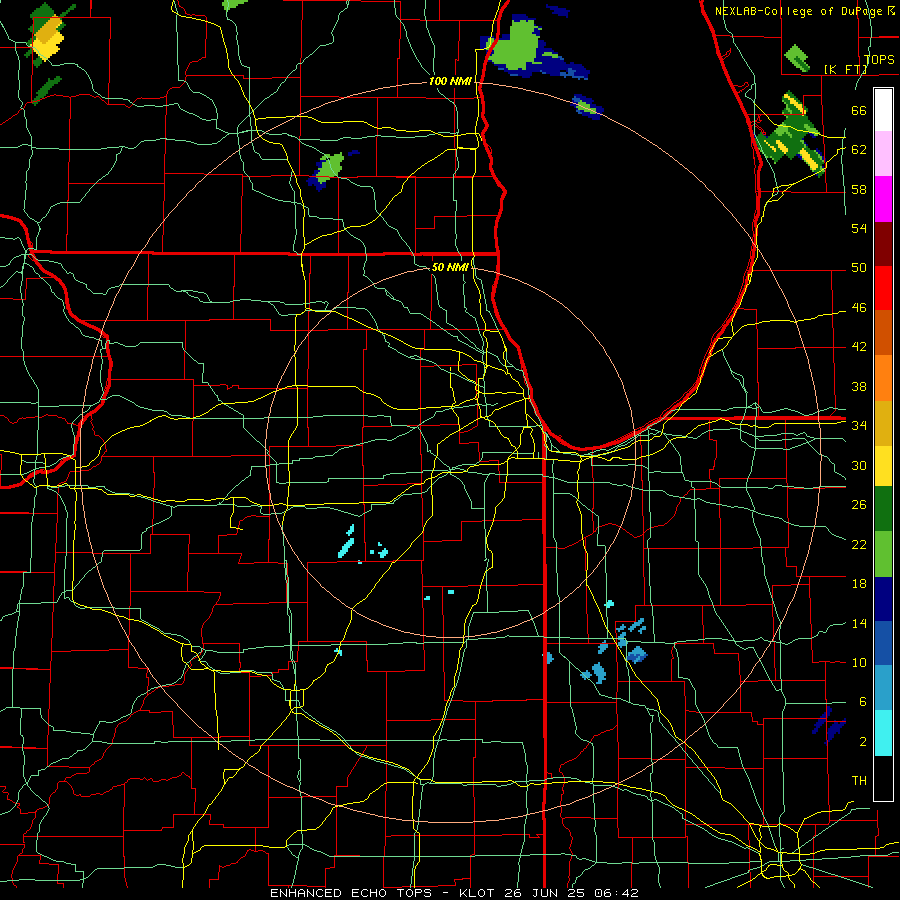The width and height of the screenshot is (900, 900).
Task: Click the ENHANCED ECHO TOPS caption text
Action: pyautogui.click(x=351, y=893)
